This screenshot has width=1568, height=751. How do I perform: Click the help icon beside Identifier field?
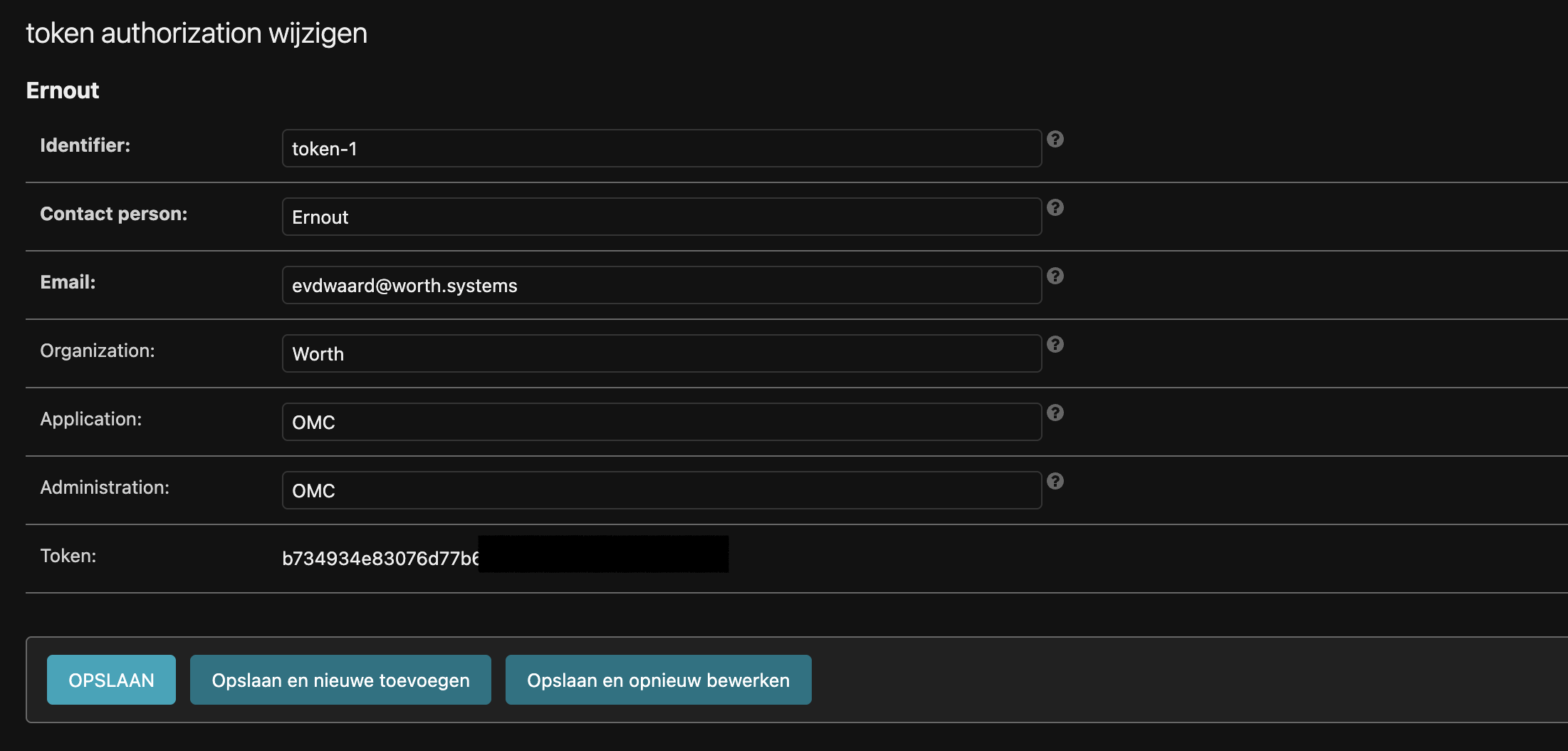[1055, 139]
